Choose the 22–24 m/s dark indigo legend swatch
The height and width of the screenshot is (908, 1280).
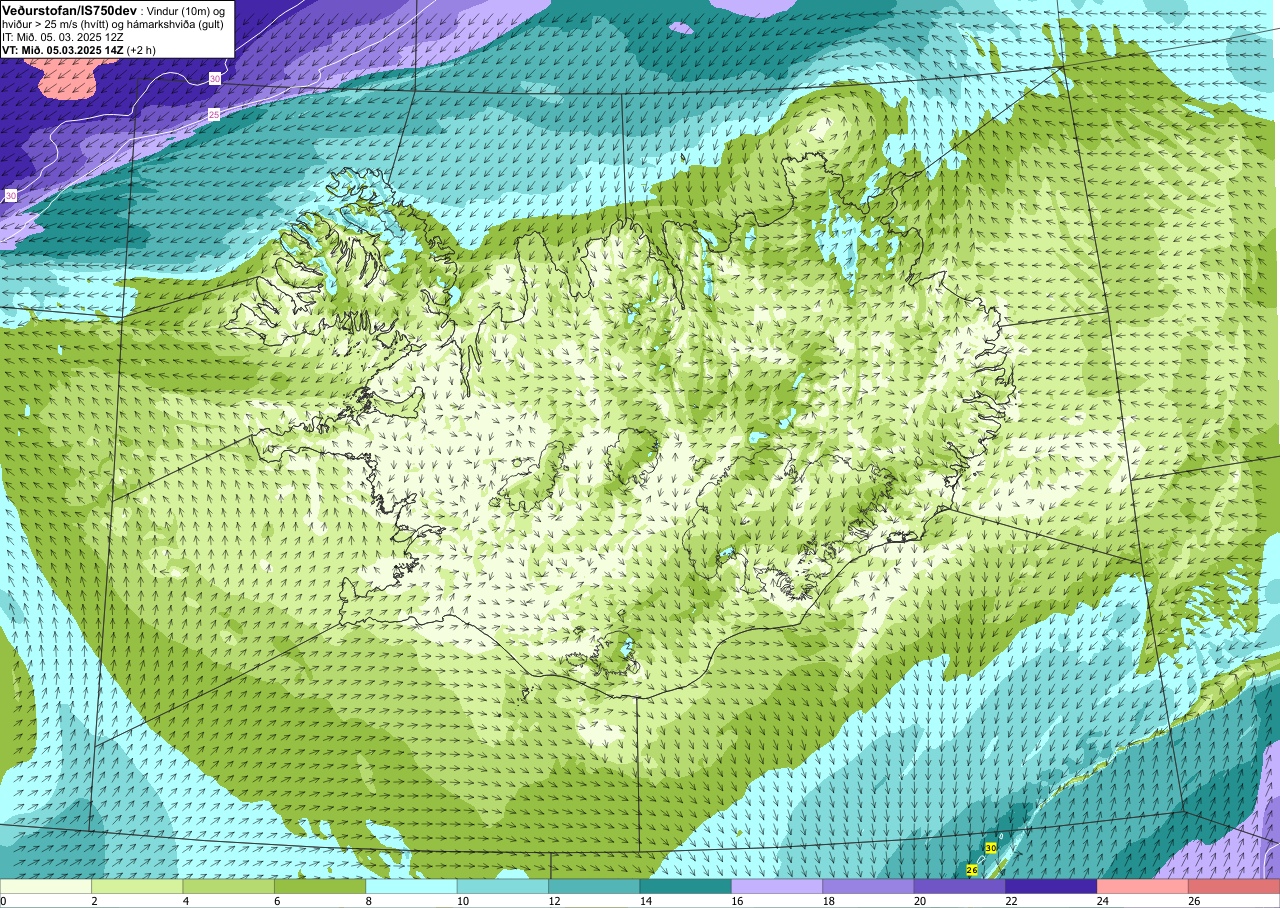1051,886
